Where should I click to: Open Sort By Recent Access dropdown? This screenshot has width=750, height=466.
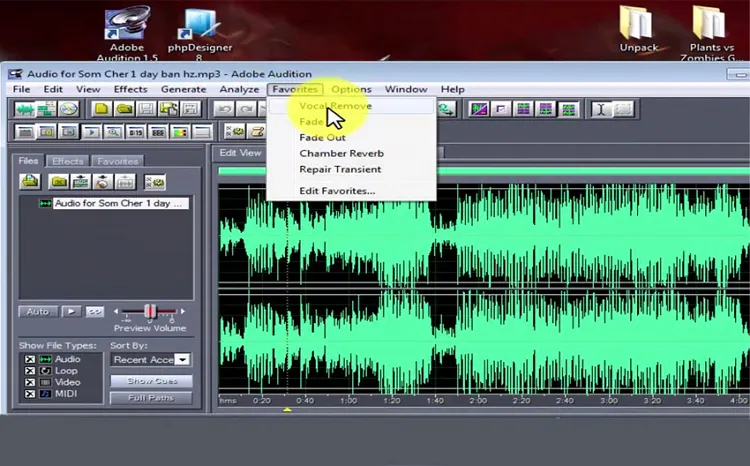(182, 359)
